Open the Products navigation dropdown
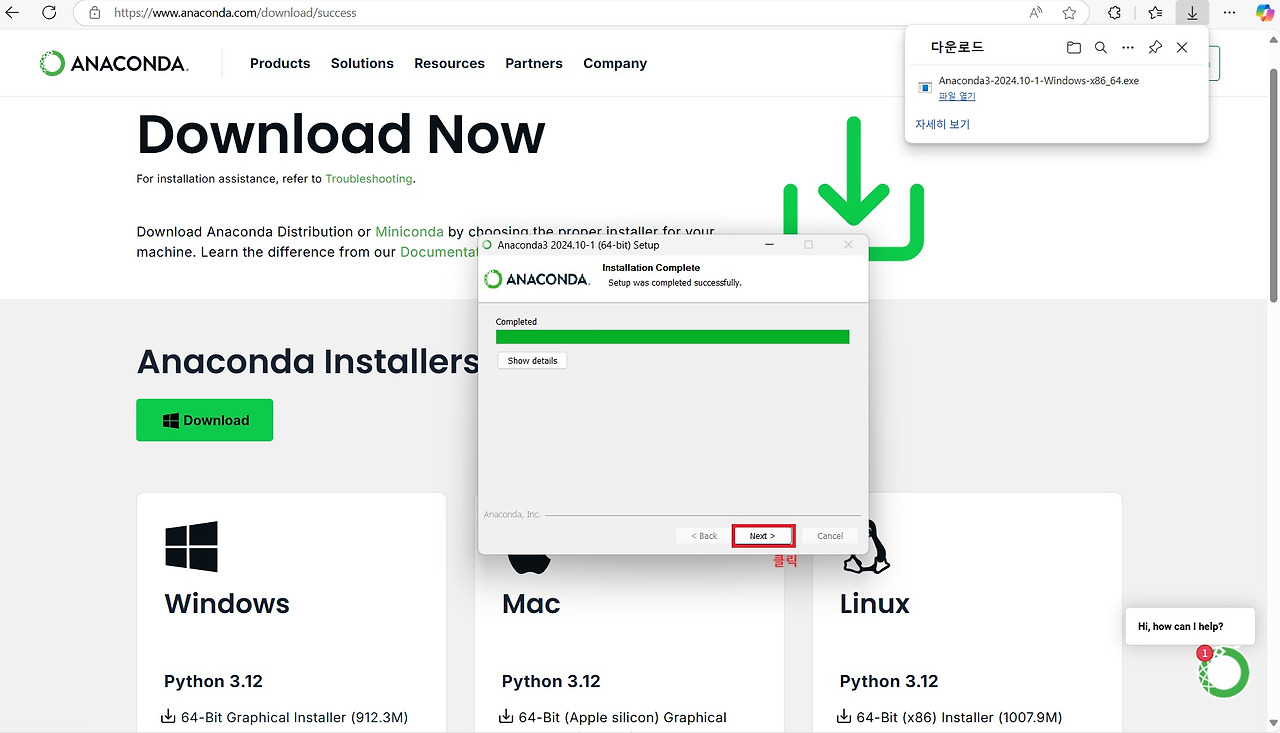Image resolution: width=1280 pixels, height=733 pixels. 280,63
